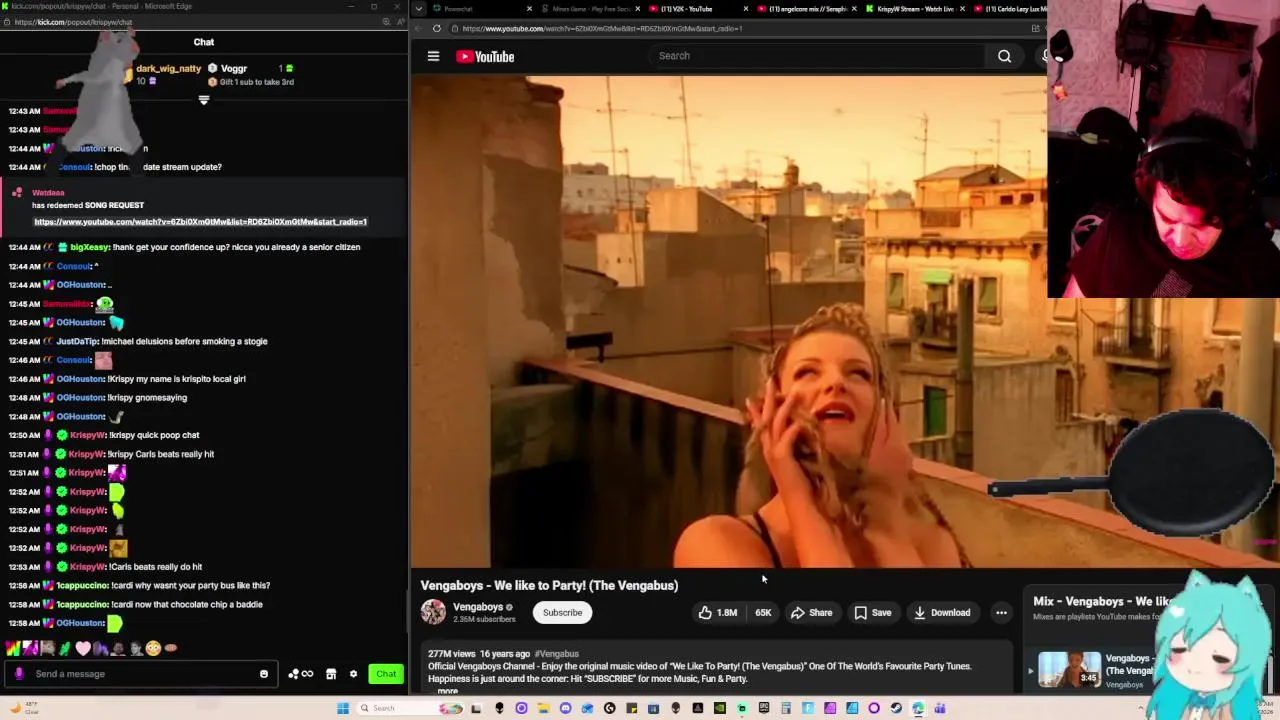Subscribe to the Vengaboys channel
The image size is (1280, 720).
[562, 612]
